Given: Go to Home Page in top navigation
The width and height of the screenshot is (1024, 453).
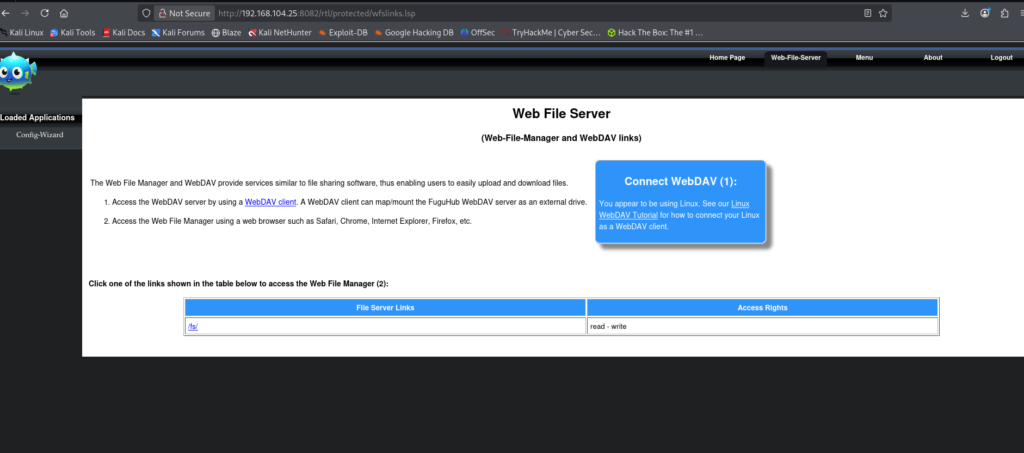Looking at the screenshot, I should point(727,58).
